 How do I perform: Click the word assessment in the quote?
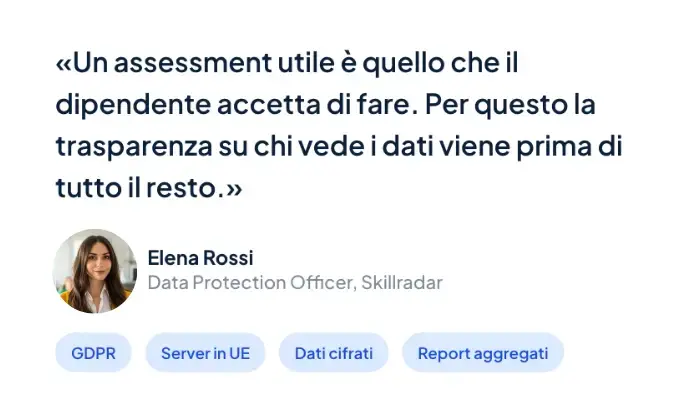pyautogui.click(x=193, y=63)
